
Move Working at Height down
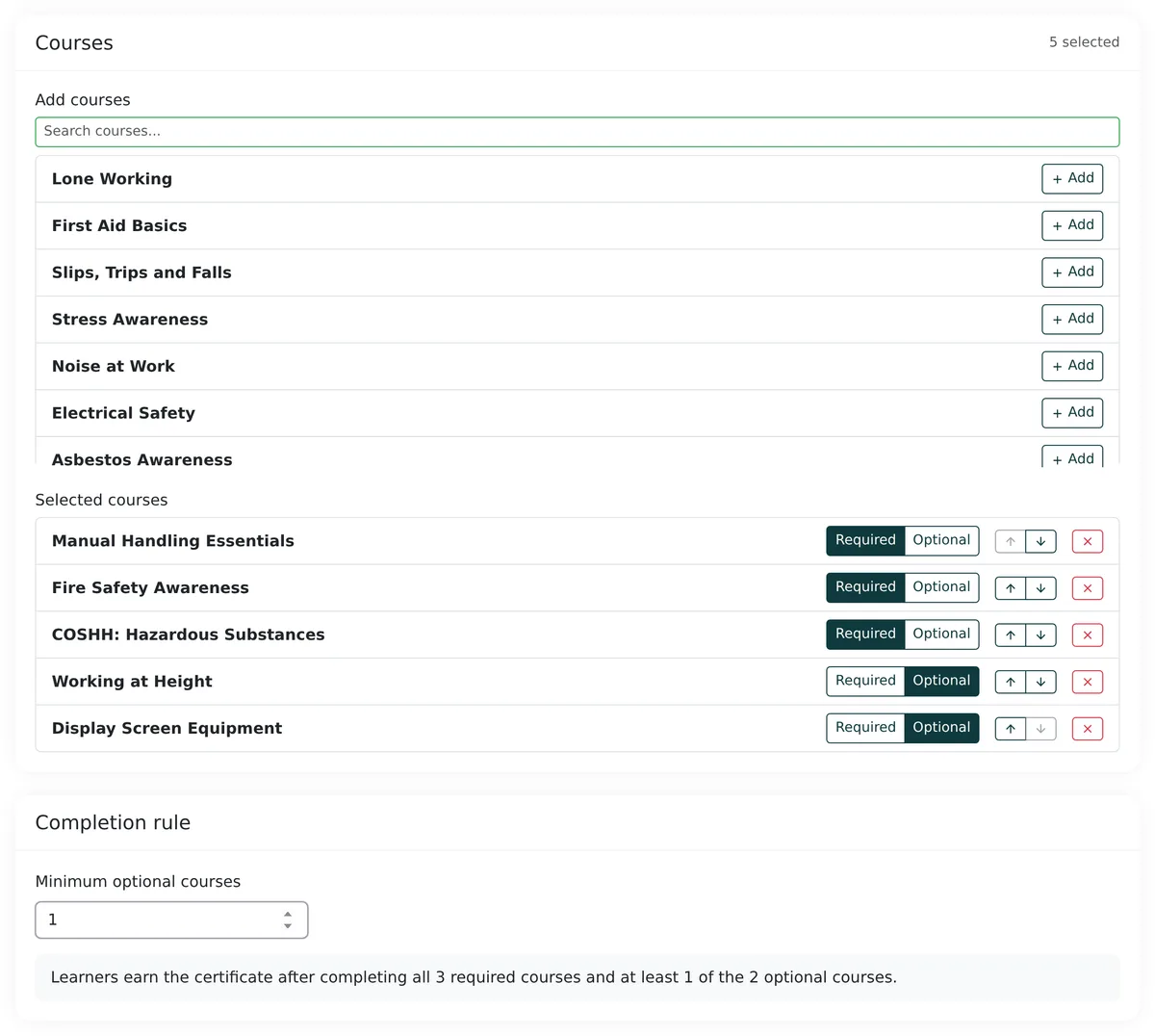[x=1040, y=682]
